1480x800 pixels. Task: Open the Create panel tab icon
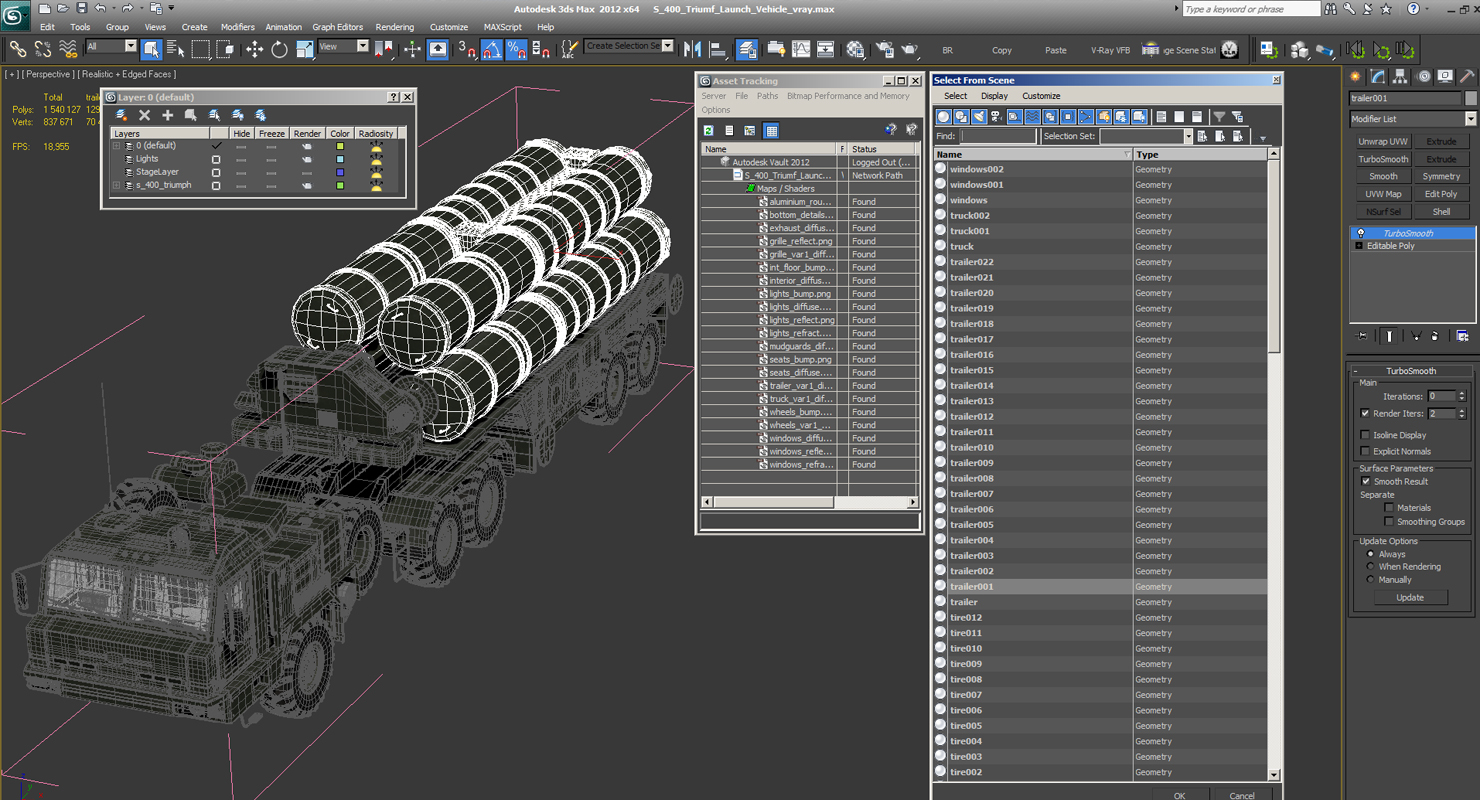coord(1356,77)
